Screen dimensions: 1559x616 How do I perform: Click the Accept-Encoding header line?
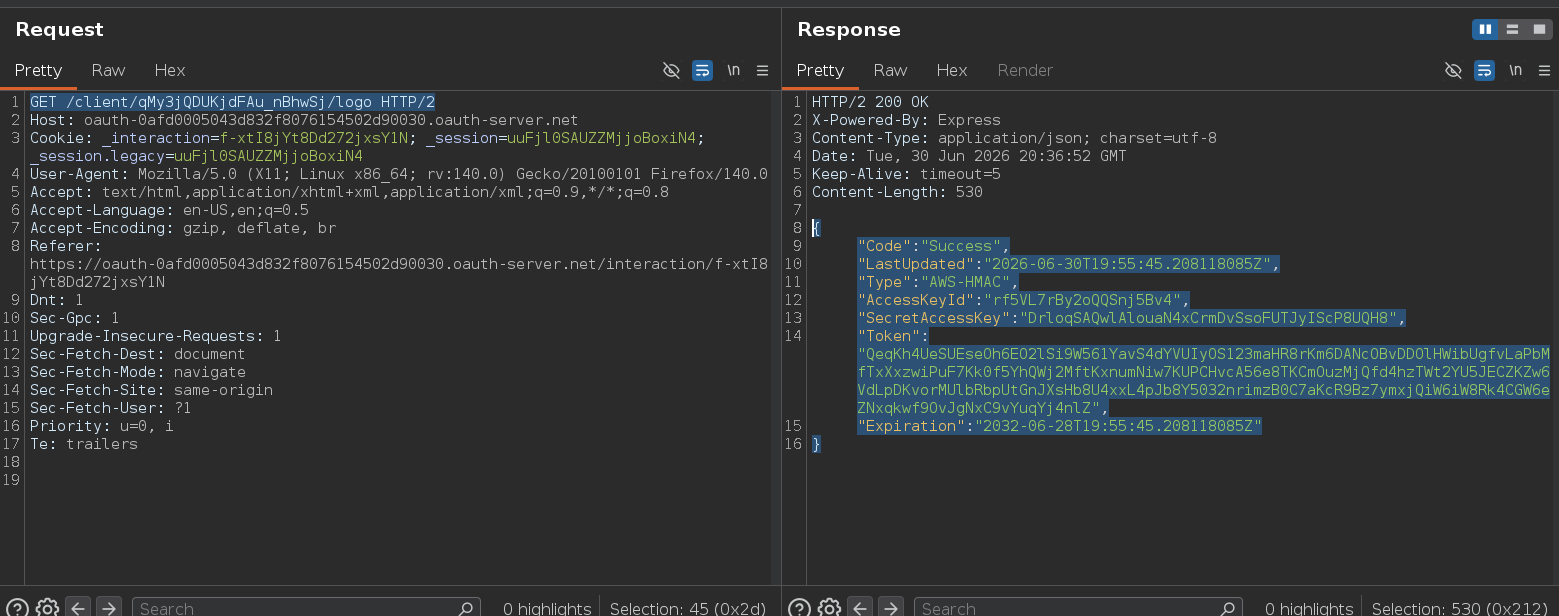click(183, 228)
